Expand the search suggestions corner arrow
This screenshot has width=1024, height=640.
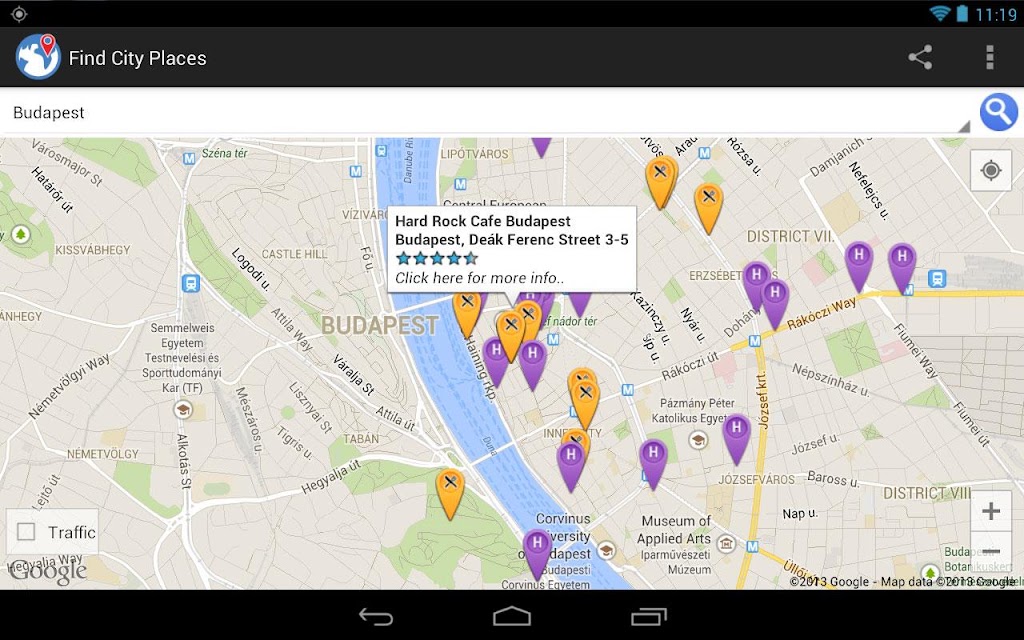(x=963, y=126)
